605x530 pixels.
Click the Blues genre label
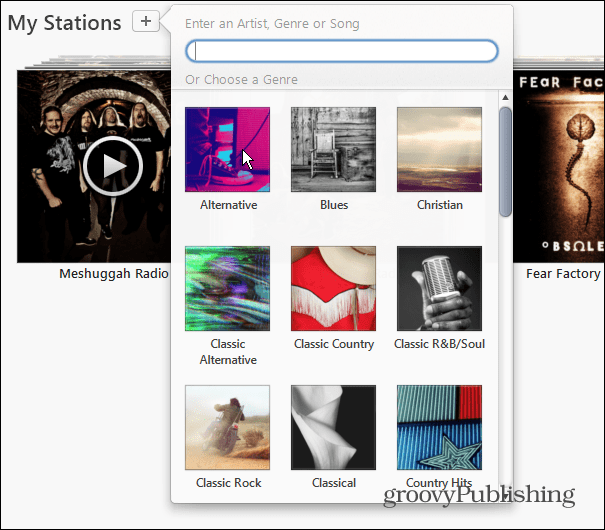coord(334,205)
